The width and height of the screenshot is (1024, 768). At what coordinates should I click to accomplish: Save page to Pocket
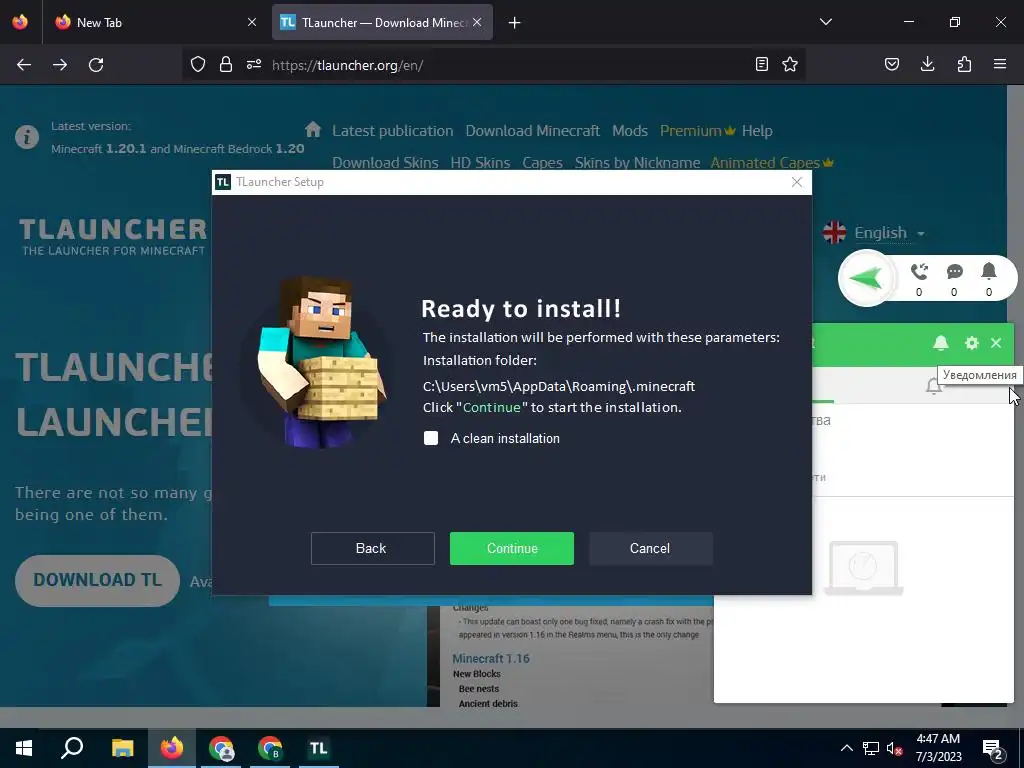(891, 64)
